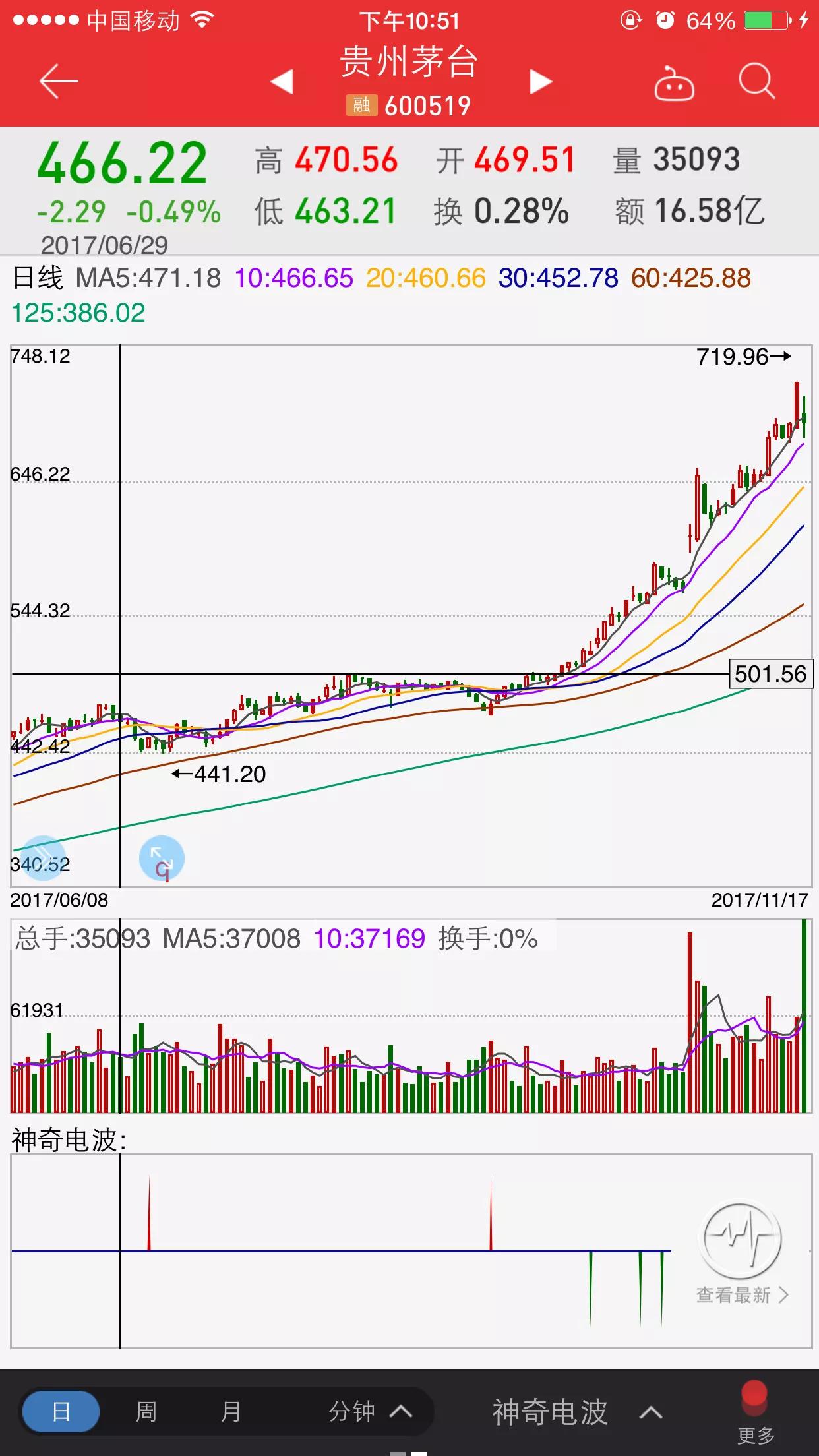This screenshot has height=1456, width=819.
Task: Expand the 神奇电波 indicator selector
Action: [577, 1412]
